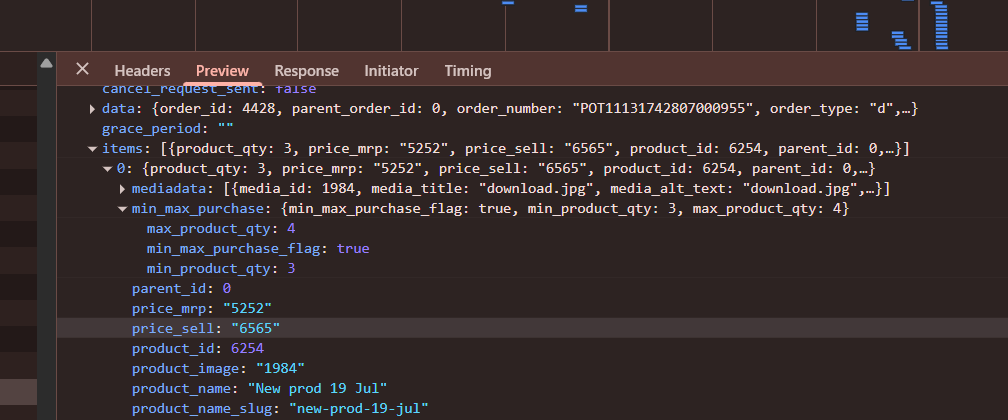Select the Preview tab
This screenshot has height=420, width=1008.
(x=222, y=71)
